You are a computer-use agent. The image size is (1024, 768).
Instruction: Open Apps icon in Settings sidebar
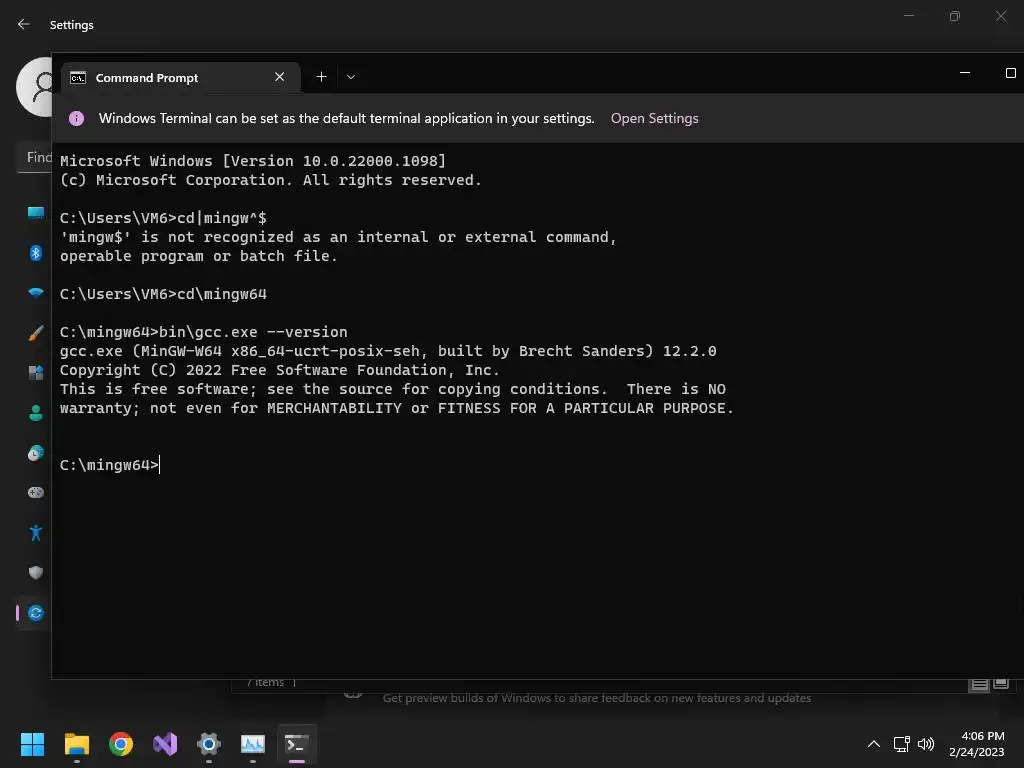[36, 373]
